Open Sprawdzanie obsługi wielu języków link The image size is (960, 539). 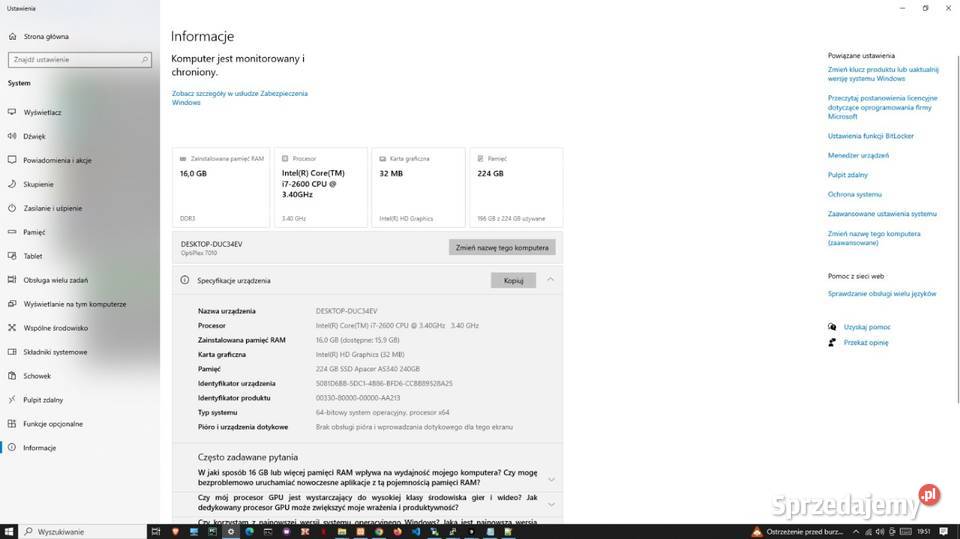point(882,294)
